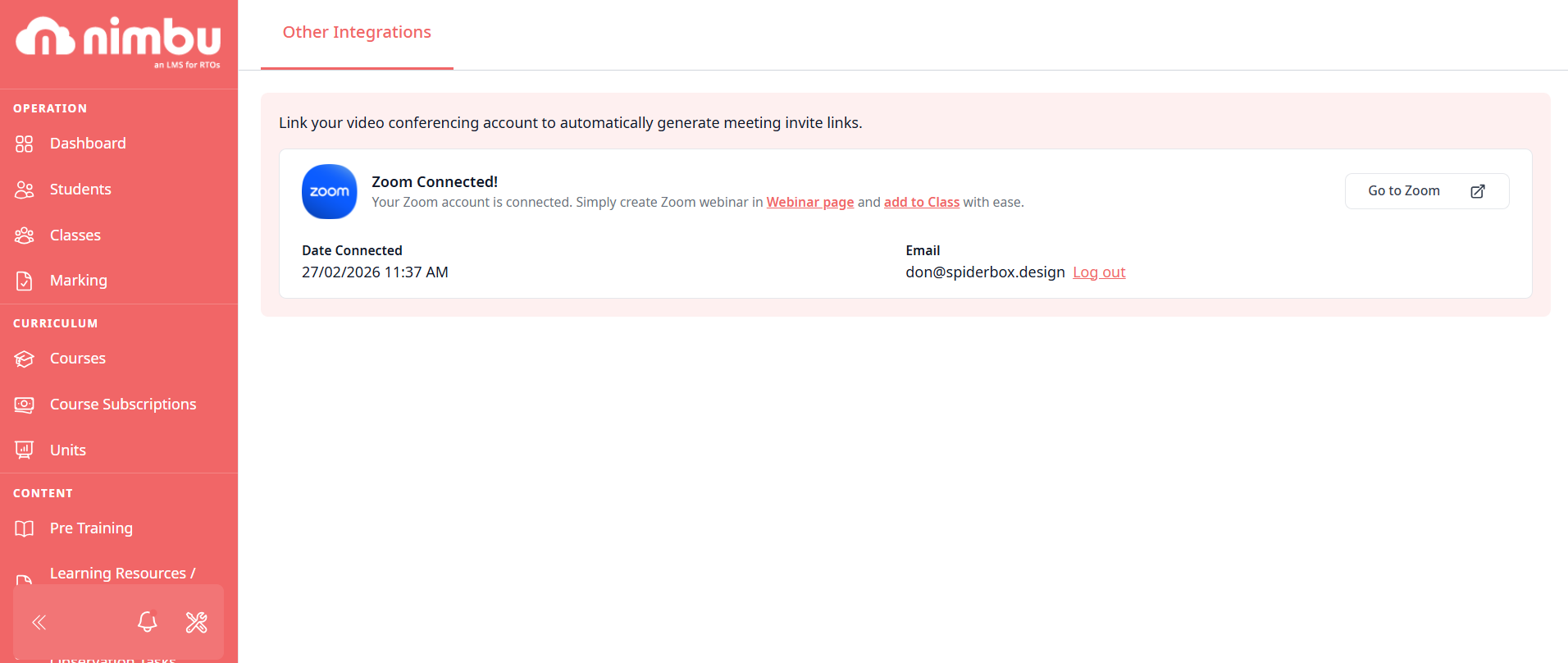The width and height of the screenshot is (1568, 663).
Task: Click the Date Connected label
Action: click(352, 250)
